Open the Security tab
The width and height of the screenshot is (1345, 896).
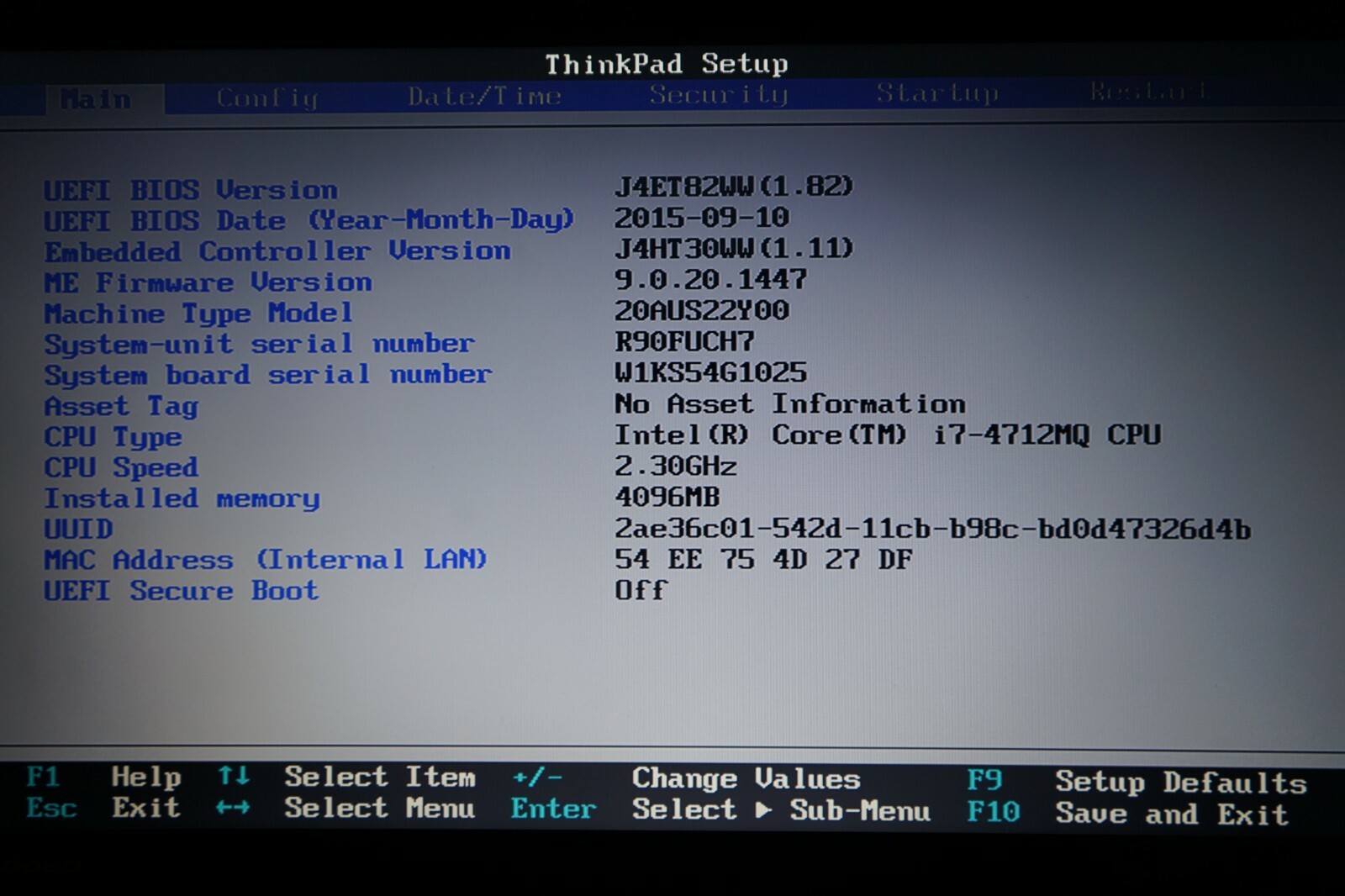tap(719, 94)
